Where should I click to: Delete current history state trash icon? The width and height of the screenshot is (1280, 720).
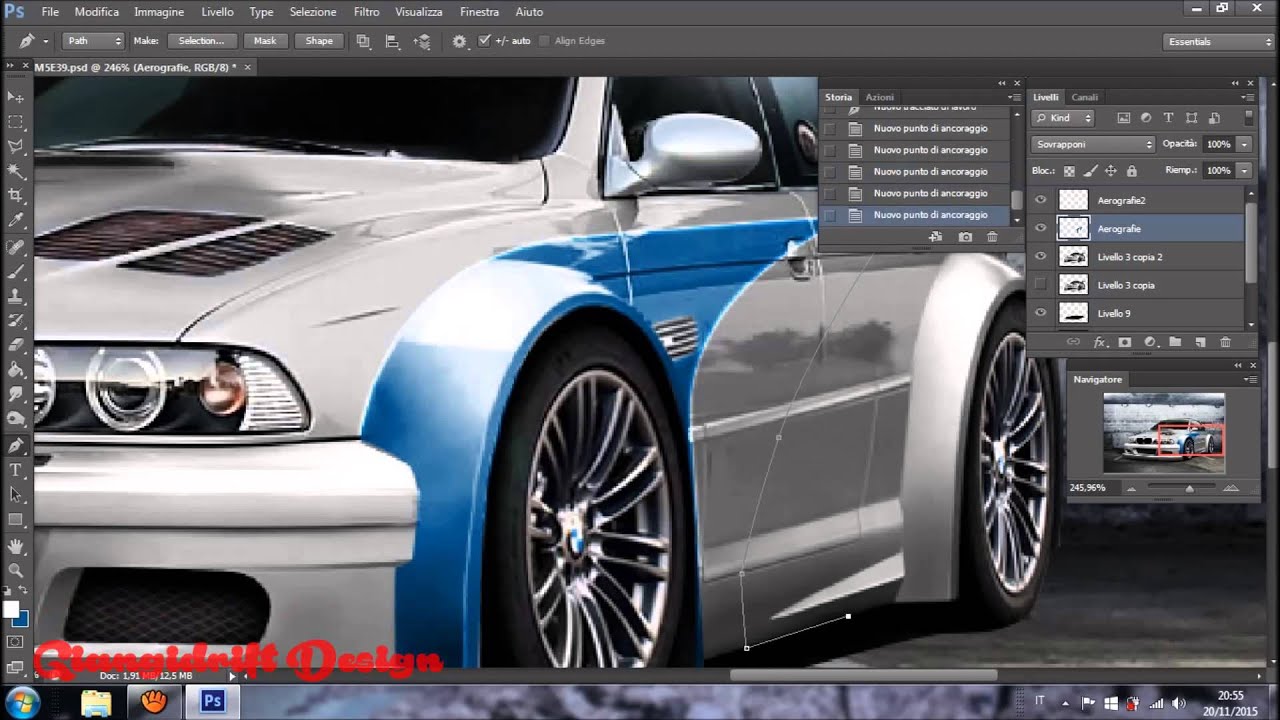(x=992, y=237)
